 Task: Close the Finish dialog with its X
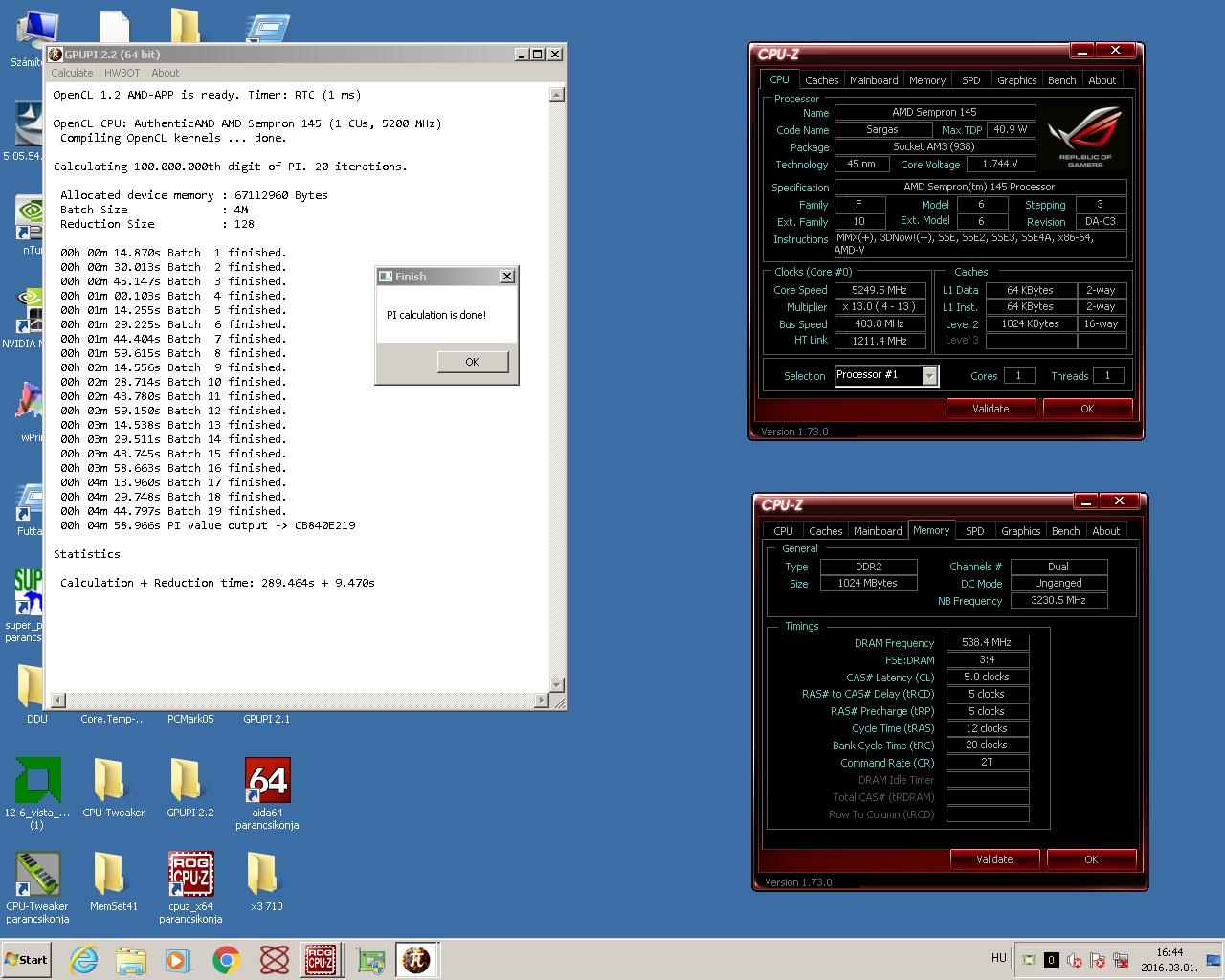point(506,277)
